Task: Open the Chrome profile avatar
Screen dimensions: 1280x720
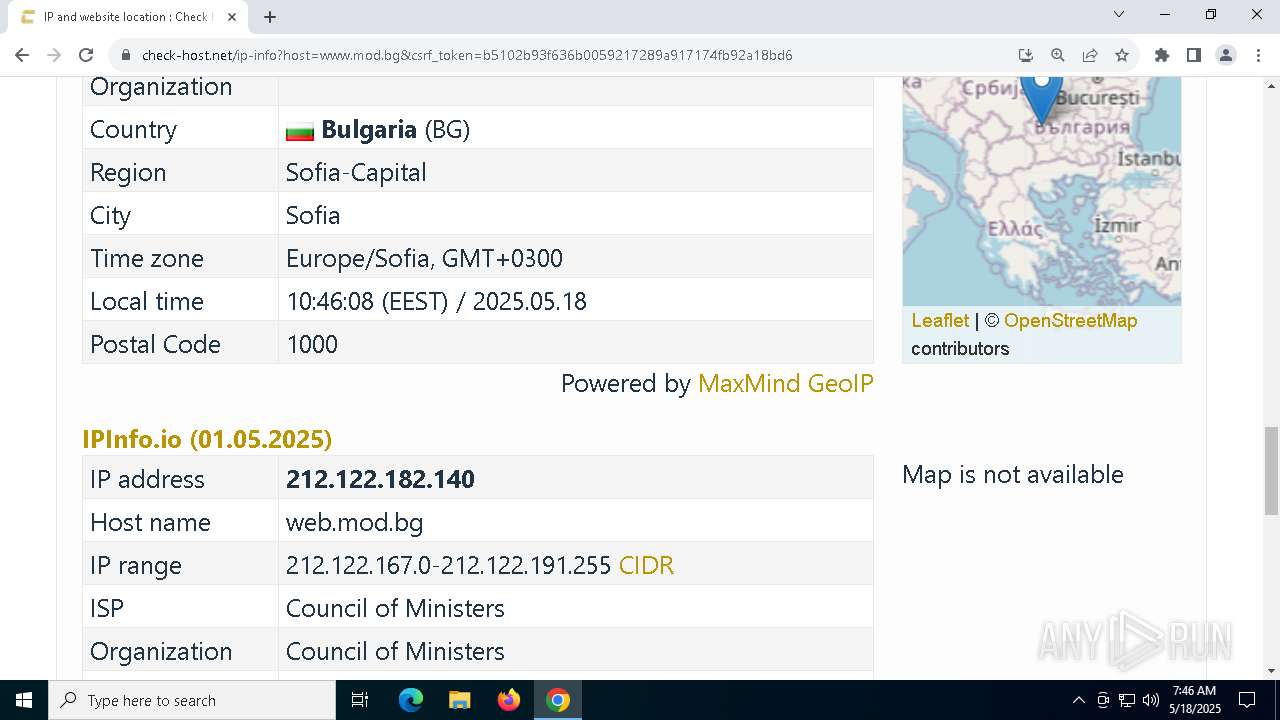Action: pos(1225,55)
